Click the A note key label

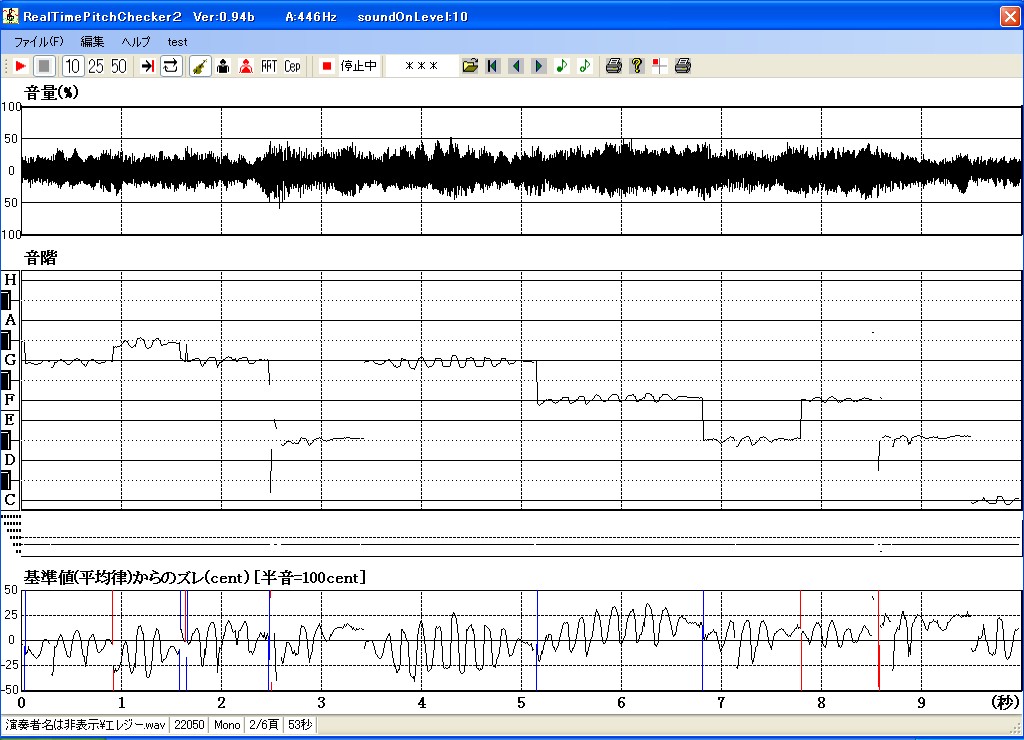(10, 320)
